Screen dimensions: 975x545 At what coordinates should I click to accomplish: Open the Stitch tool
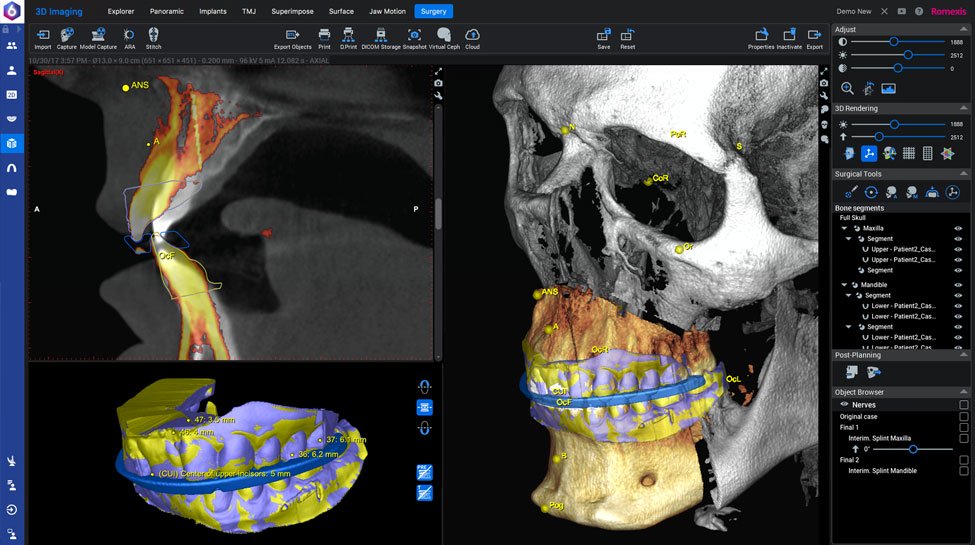click(153, 35)
